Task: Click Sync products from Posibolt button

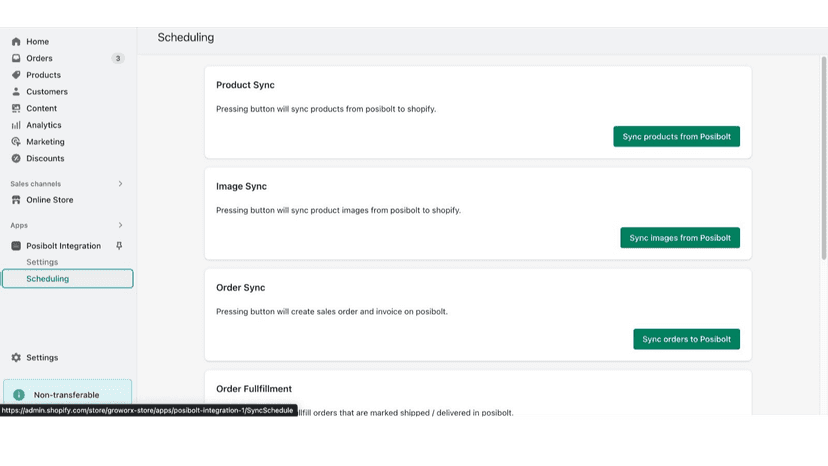Action: pos(676,136)
